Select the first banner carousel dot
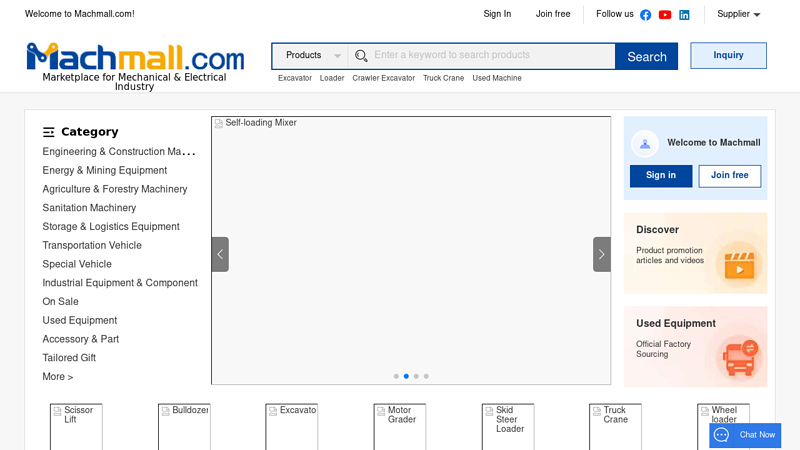 (x=396, y=376)
